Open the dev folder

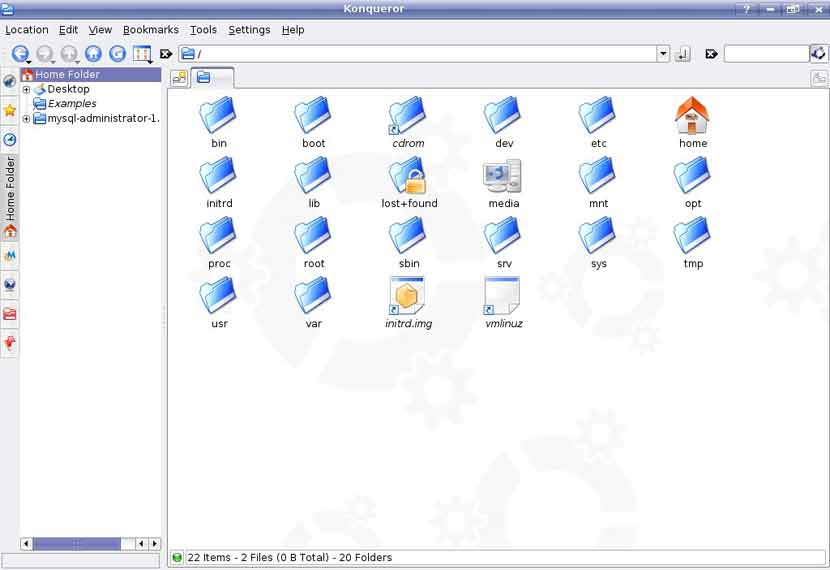pos(503,122)
